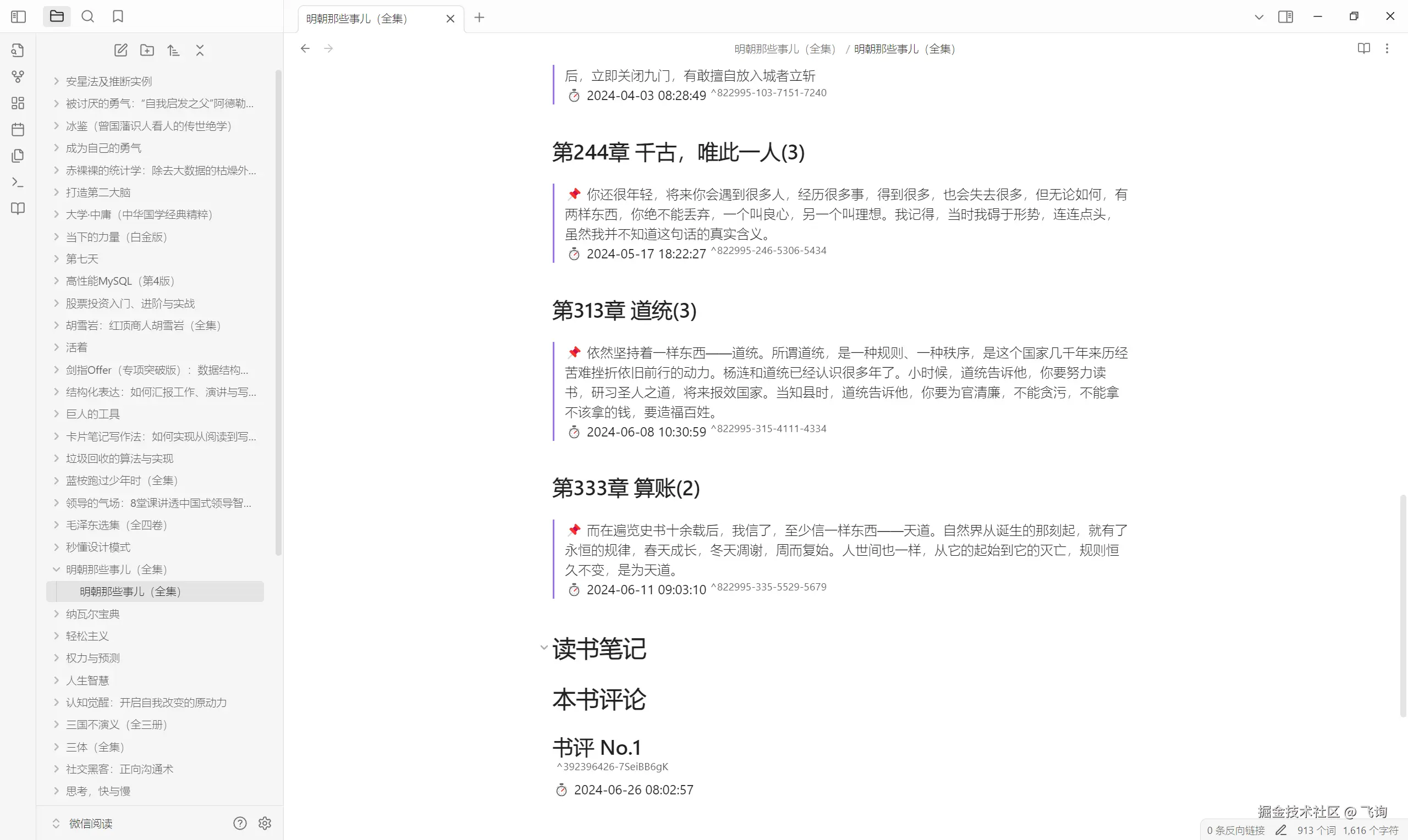Open the canvas ribbon icon
1408x840 pixels.
click(x=18, y=103)
